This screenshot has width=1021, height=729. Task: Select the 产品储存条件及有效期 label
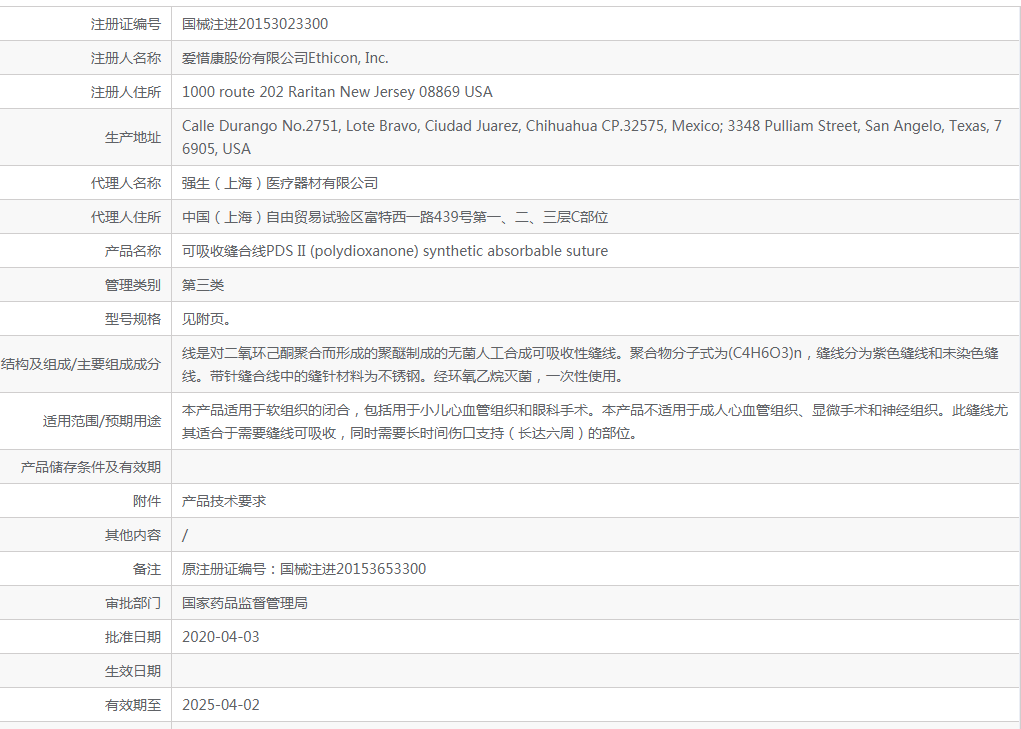tap(91, 467)
